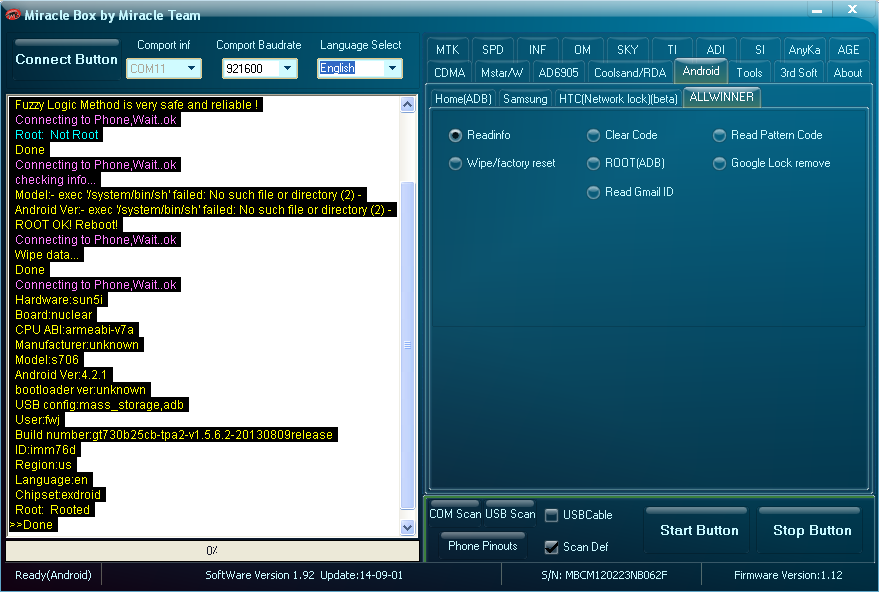This screenshot has width=879, height=592.
Task: Click the Connect Button
Action: tap(66, 59)
